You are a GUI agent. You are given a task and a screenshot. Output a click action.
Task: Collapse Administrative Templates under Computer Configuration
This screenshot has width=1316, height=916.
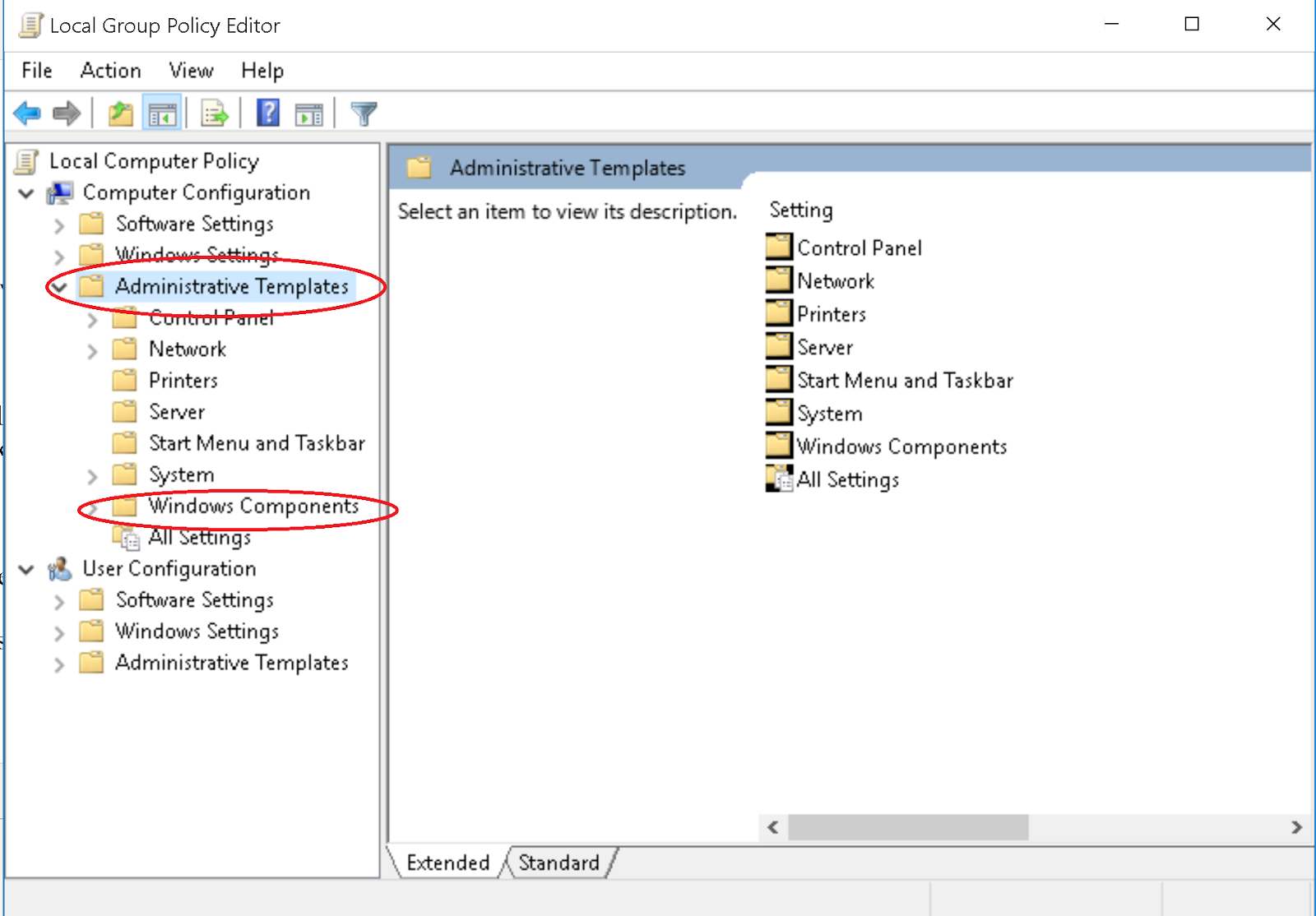click(59, 287)
